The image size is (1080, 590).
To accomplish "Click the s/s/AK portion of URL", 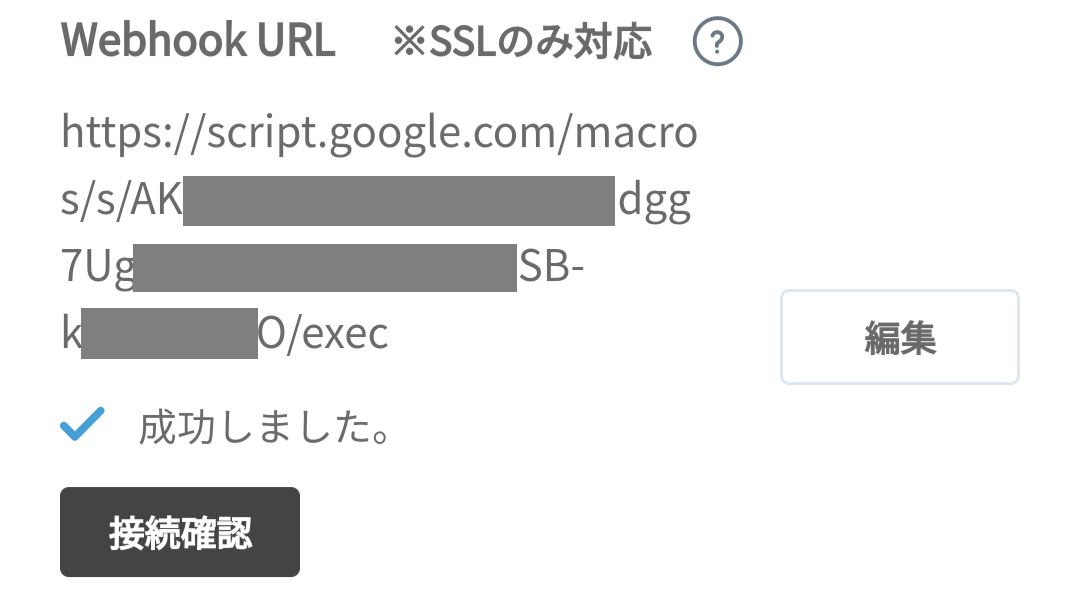I will [x=121, y=201].
